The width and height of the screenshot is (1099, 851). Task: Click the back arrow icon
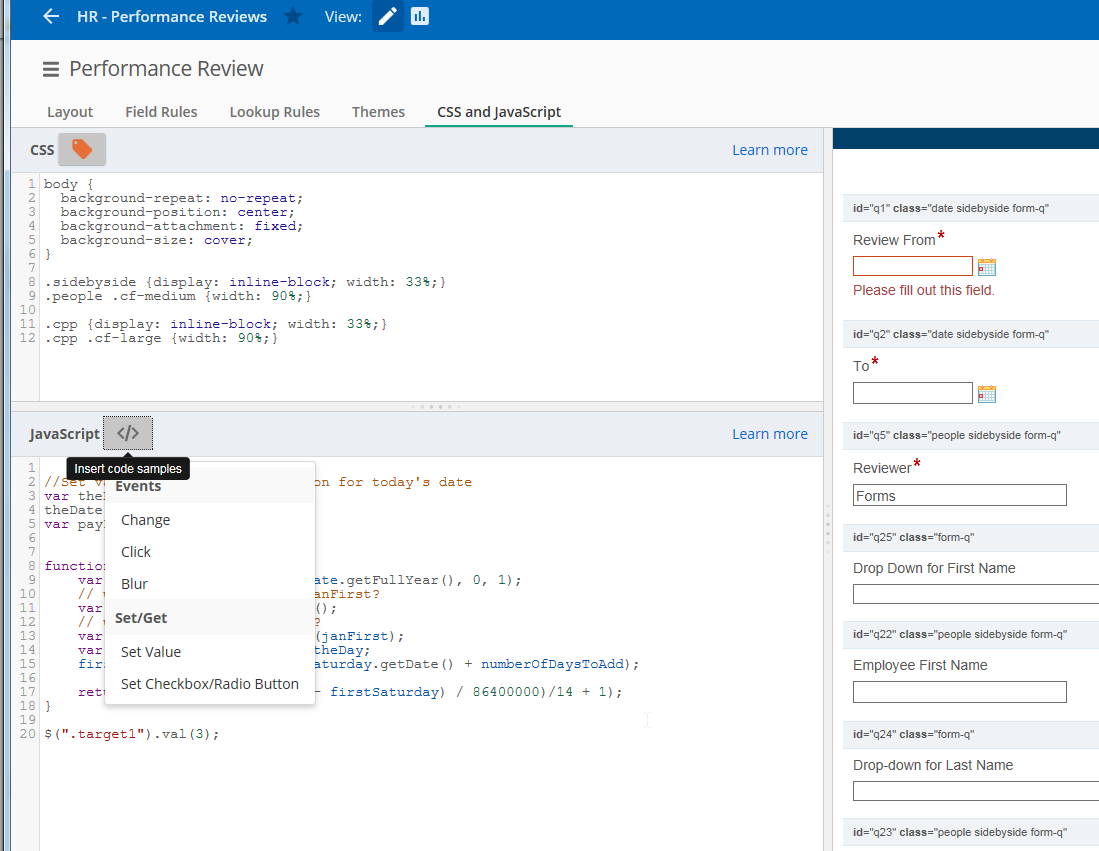tap(51, 16)
